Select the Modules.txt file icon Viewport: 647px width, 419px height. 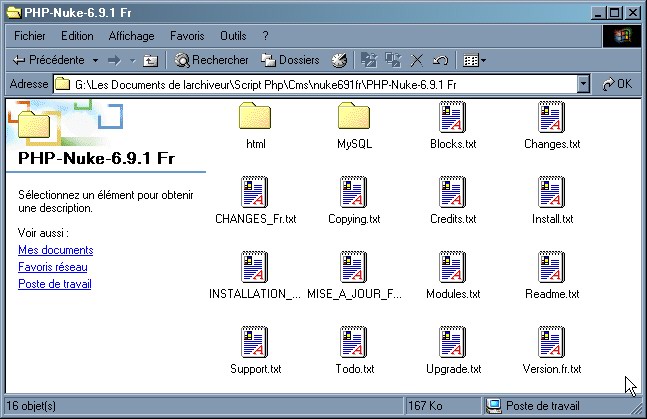[x=453, y=267]
